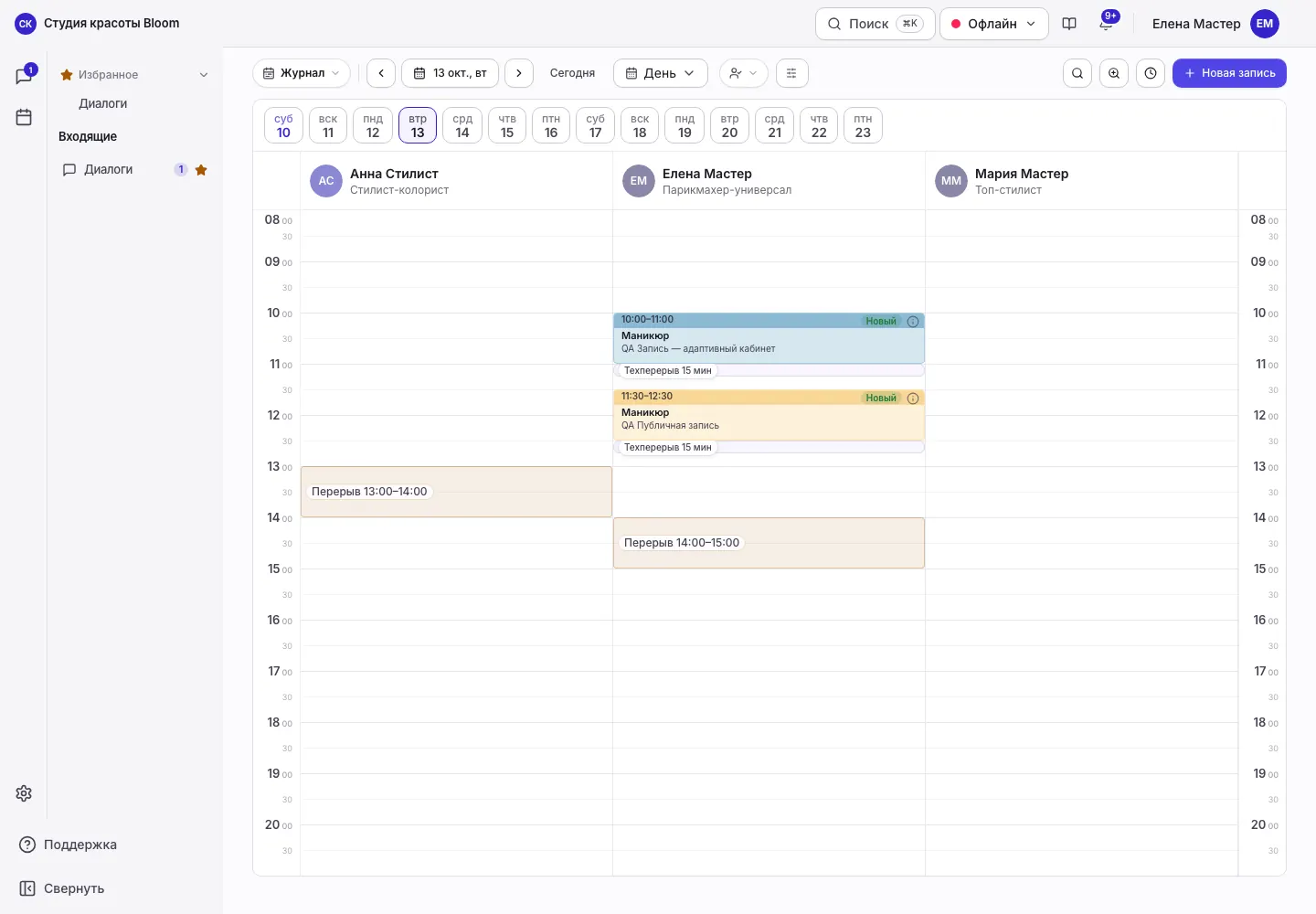The image size is (1316, 914).
Task: Click the journal search magnifier icon
Action: click(x=1077, y=73)
